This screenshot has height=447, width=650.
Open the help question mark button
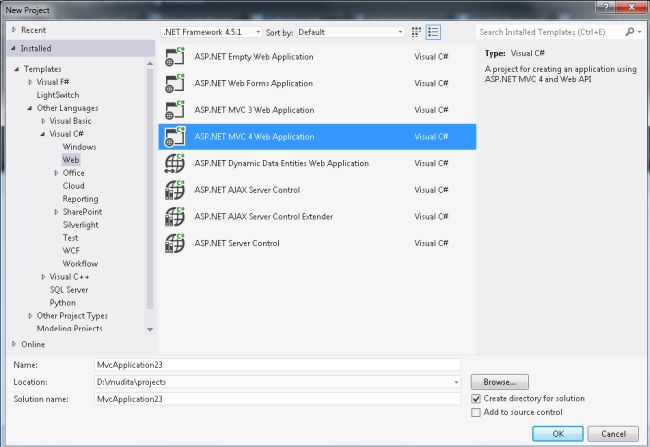606,7
